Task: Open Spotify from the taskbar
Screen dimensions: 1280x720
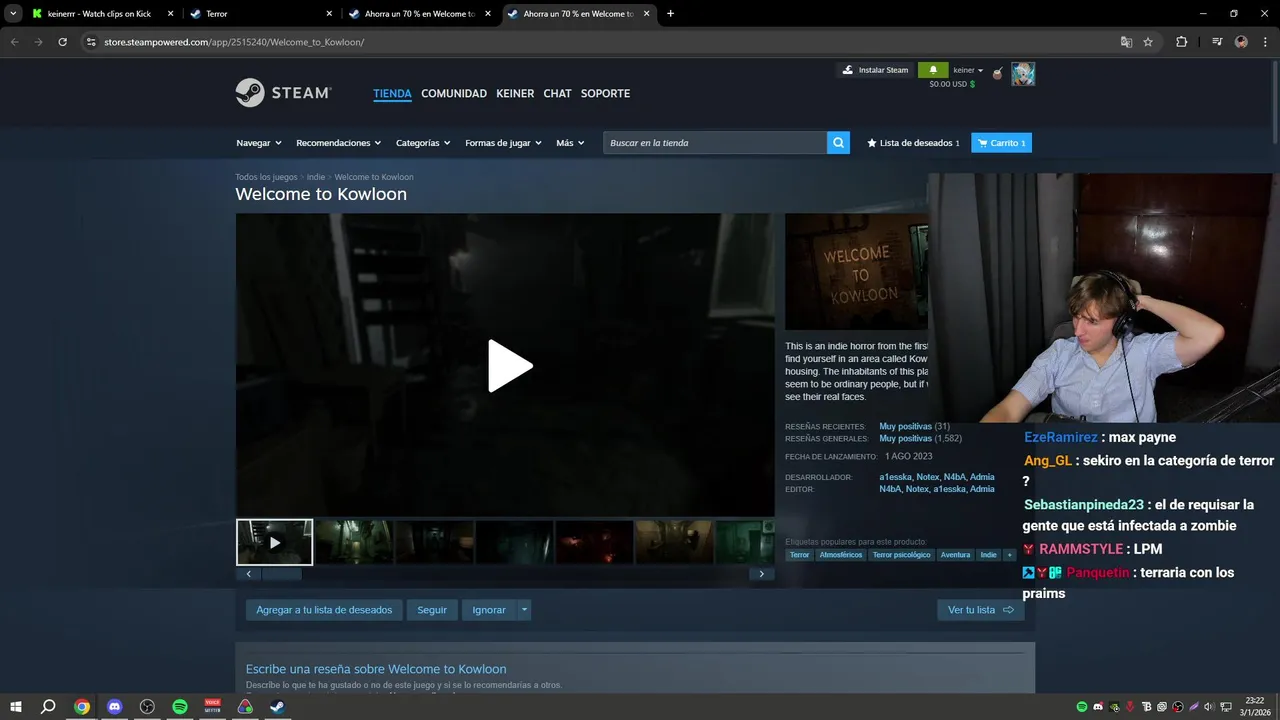Action: coord(180,707)
